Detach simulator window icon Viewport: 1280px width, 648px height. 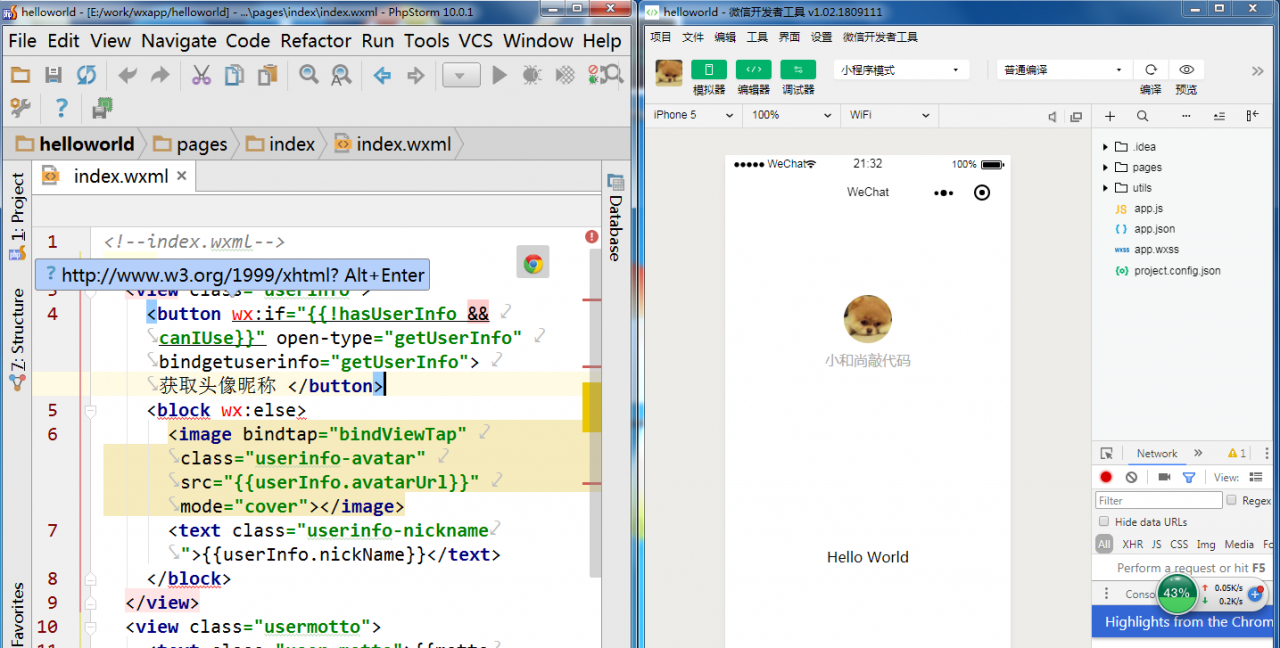pos(1076,116)
